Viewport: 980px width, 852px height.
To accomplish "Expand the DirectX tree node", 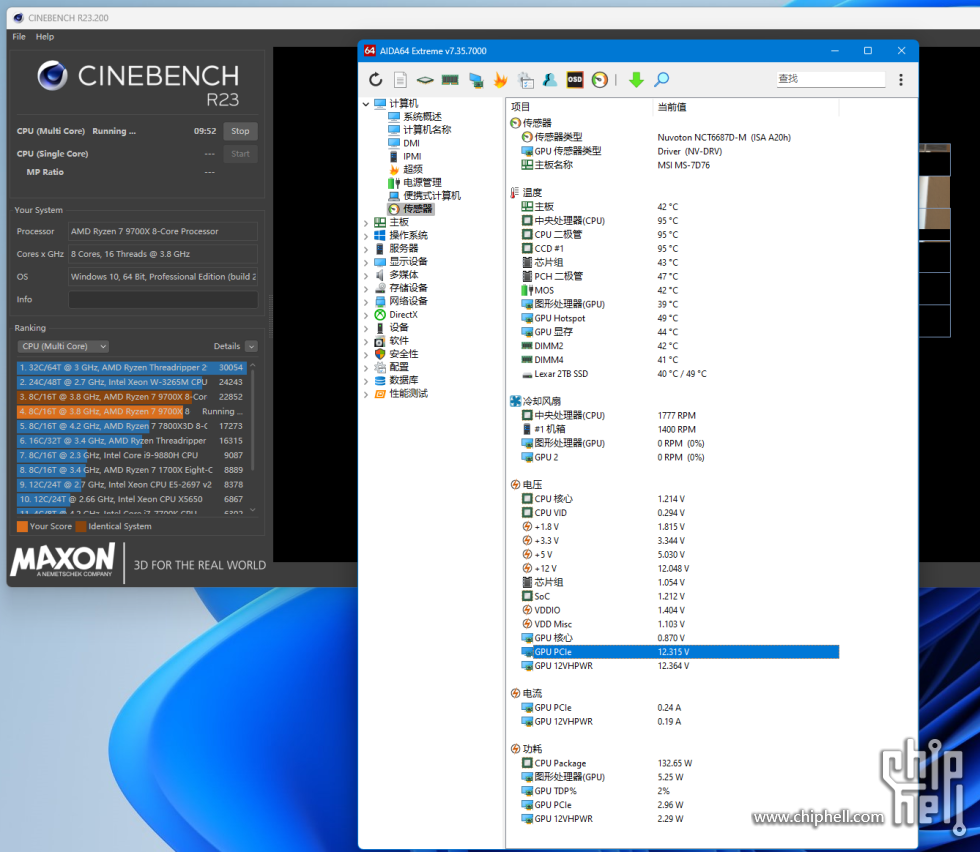I will coord(366,314).
